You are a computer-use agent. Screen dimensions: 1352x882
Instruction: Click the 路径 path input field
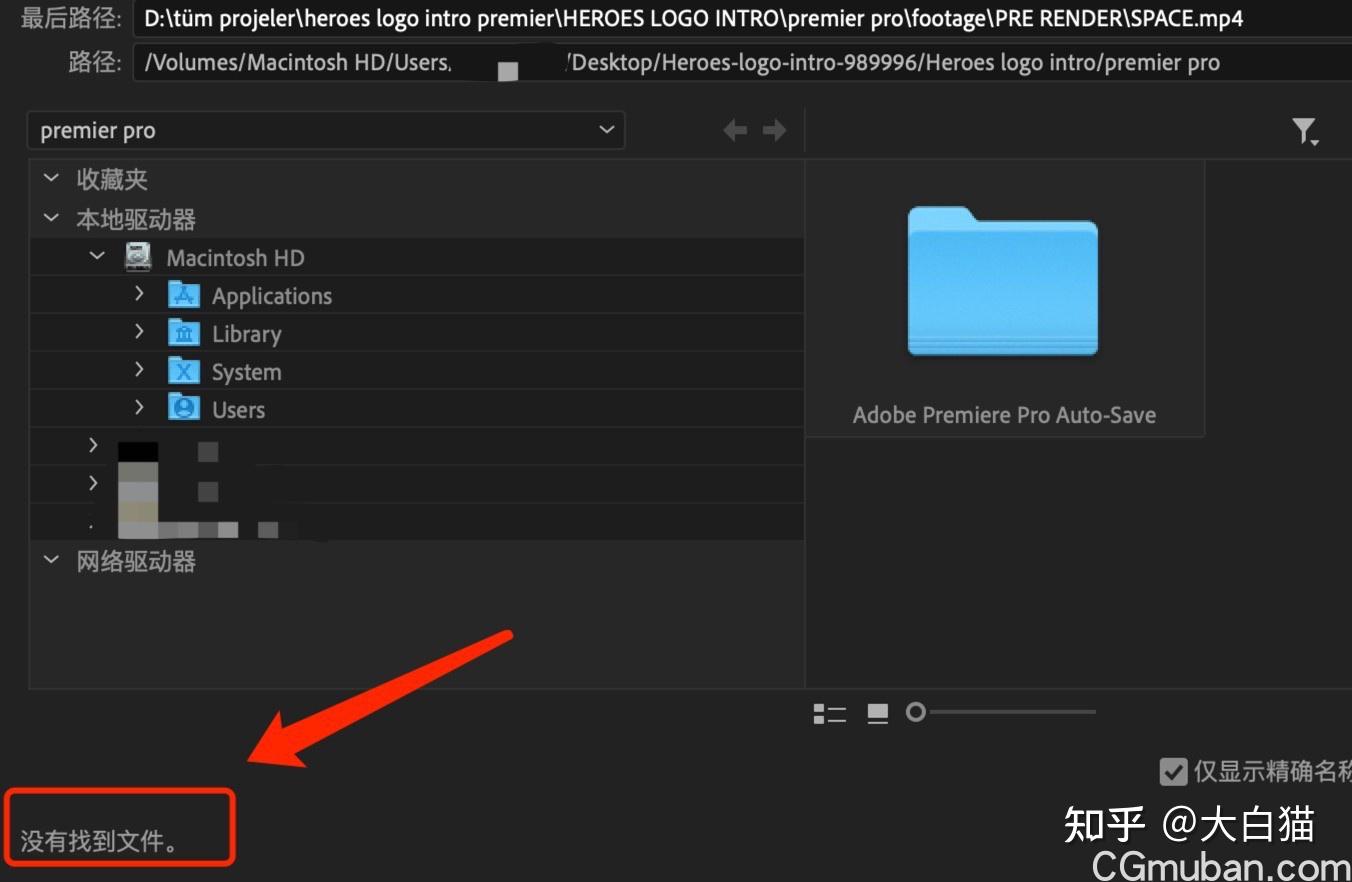pyautogui.click(x=742, y=63)
